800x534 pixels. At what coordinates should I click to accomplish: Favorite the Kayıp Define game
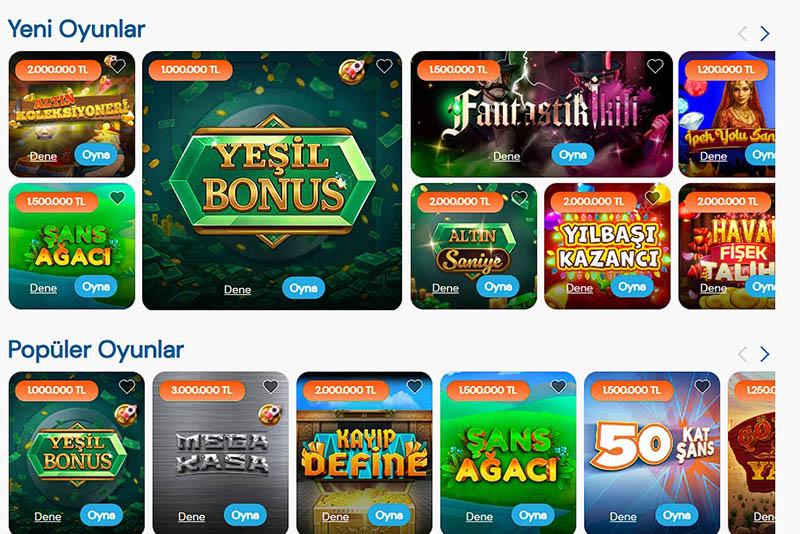415,387
